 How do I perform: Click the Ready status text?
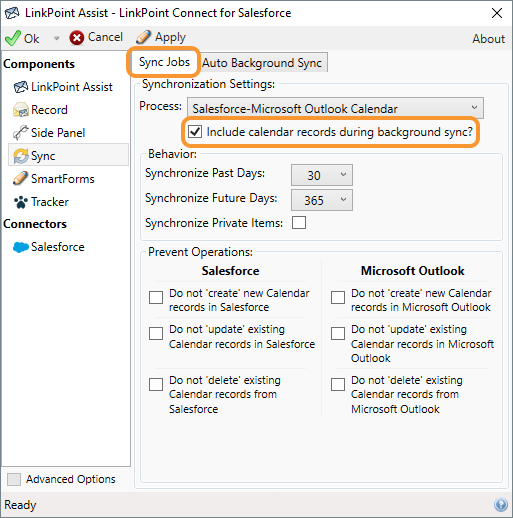[x=20, y=505]
